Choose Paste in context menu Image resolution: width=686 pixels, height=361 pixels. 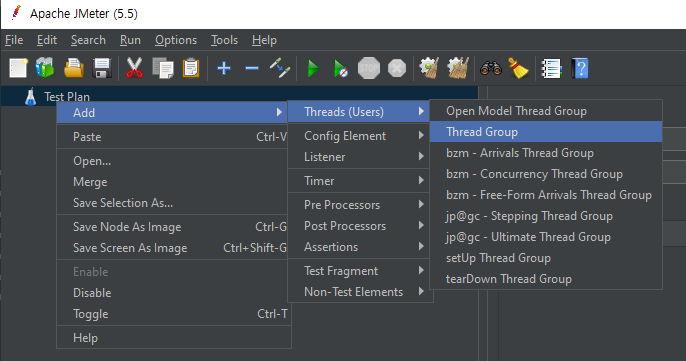pyautogui.click(x=172, y=137)
